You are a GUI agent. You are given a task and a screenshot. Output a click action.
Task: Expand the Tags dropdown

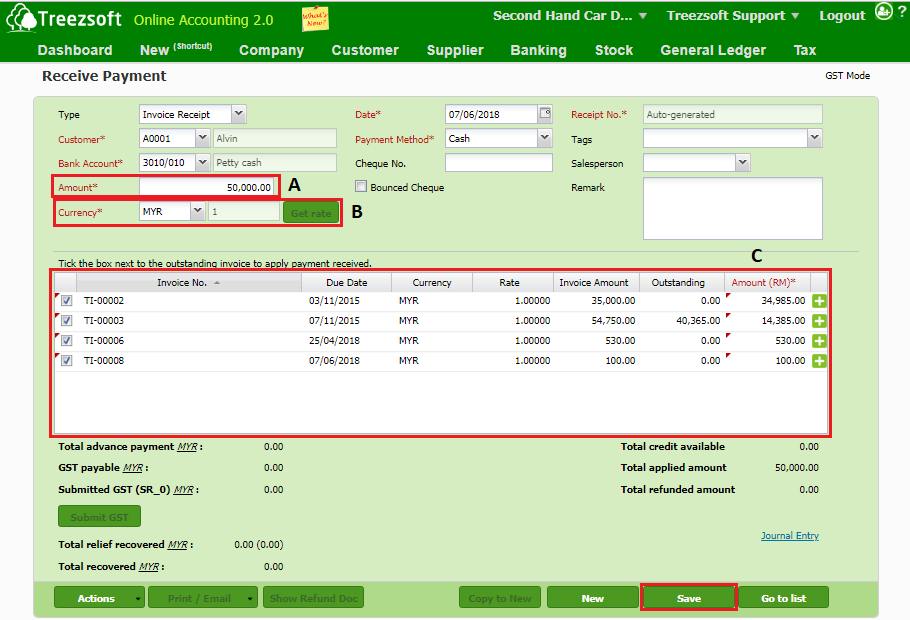[815, 138]
